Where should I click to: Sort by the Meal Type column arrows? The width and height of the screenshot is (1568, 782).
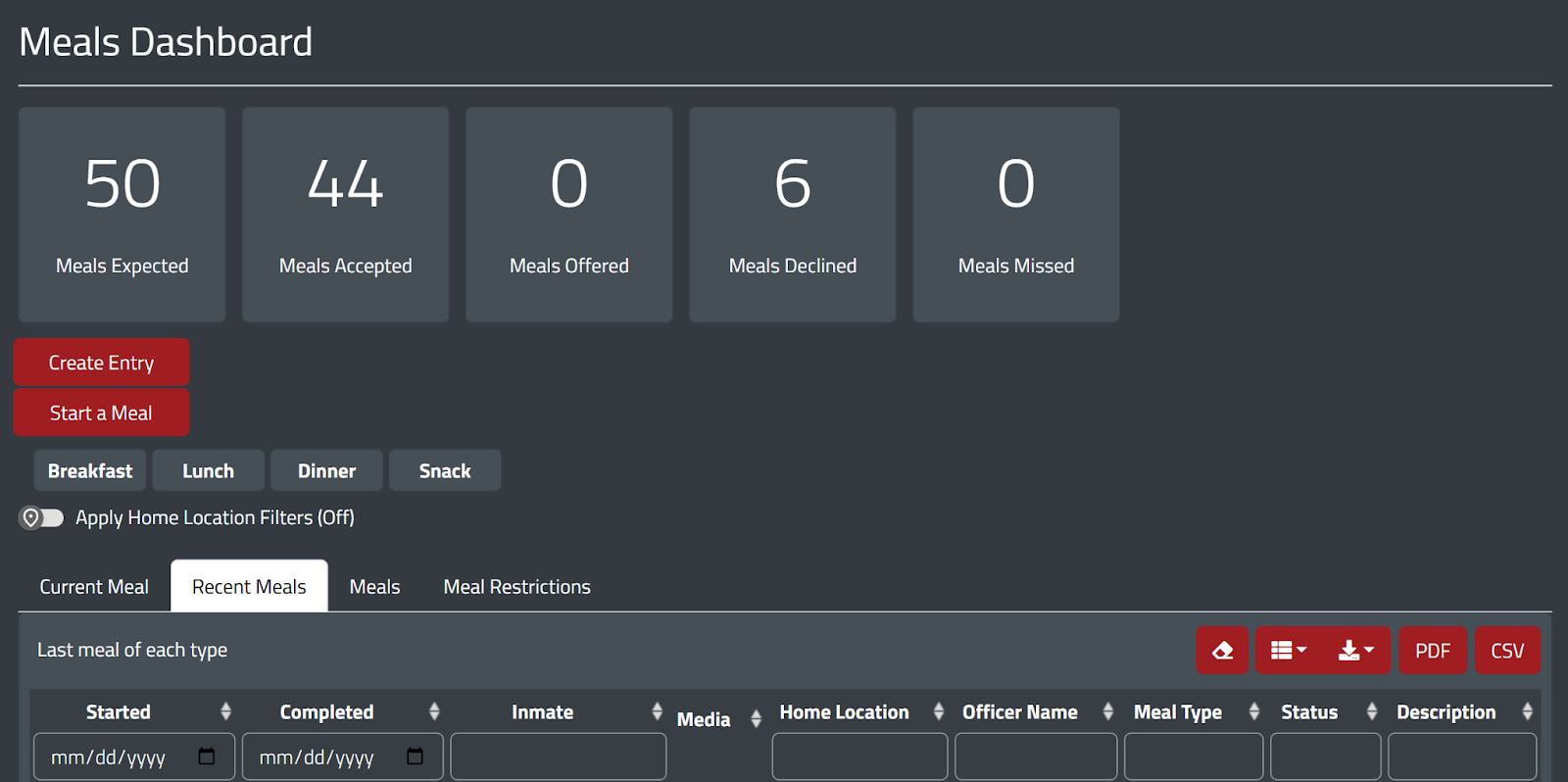pyautogui.click(x=1253, y=711)
